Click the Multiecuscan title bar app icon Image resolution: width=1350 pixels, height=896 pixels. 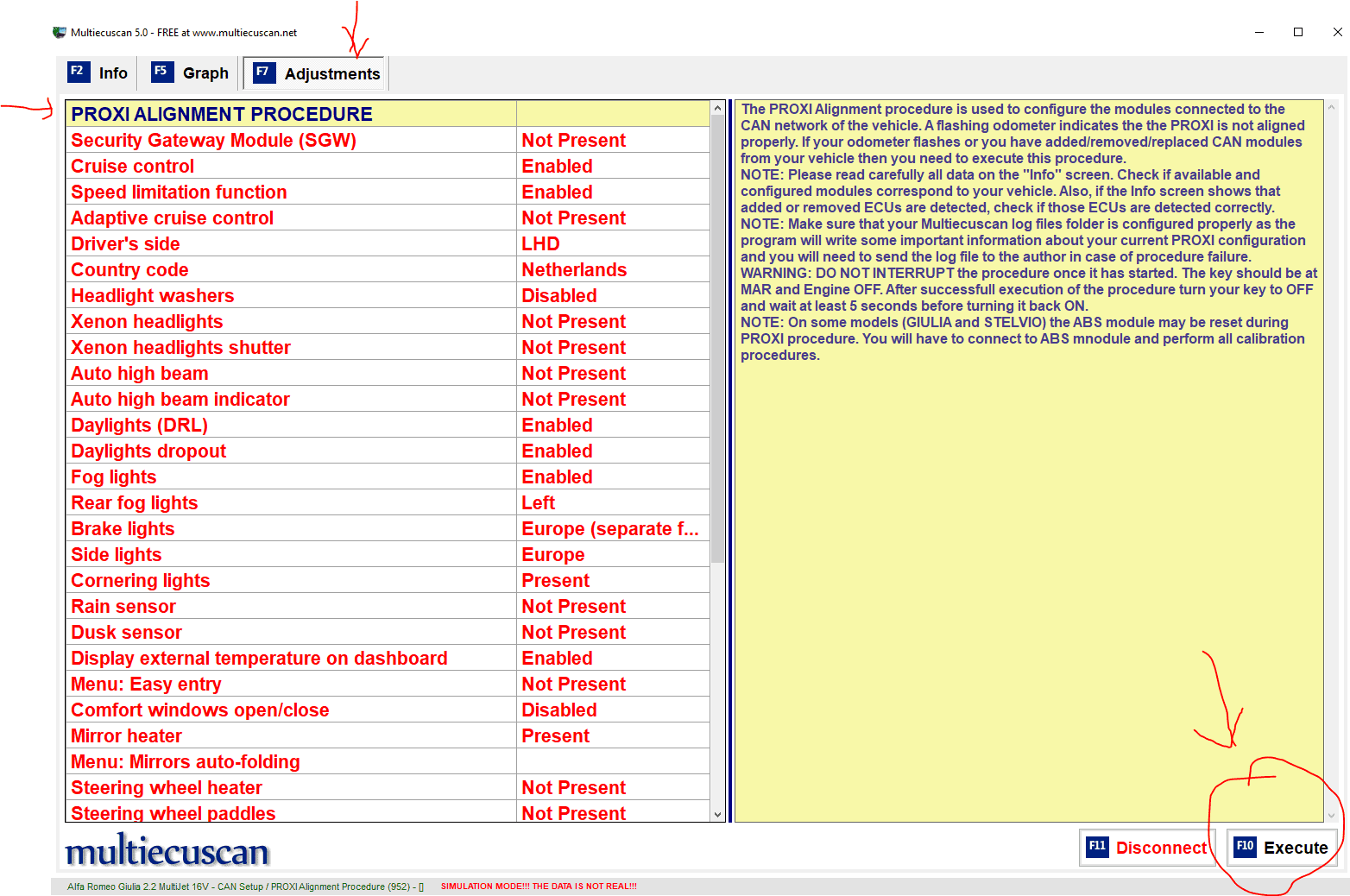coord(60,33)
